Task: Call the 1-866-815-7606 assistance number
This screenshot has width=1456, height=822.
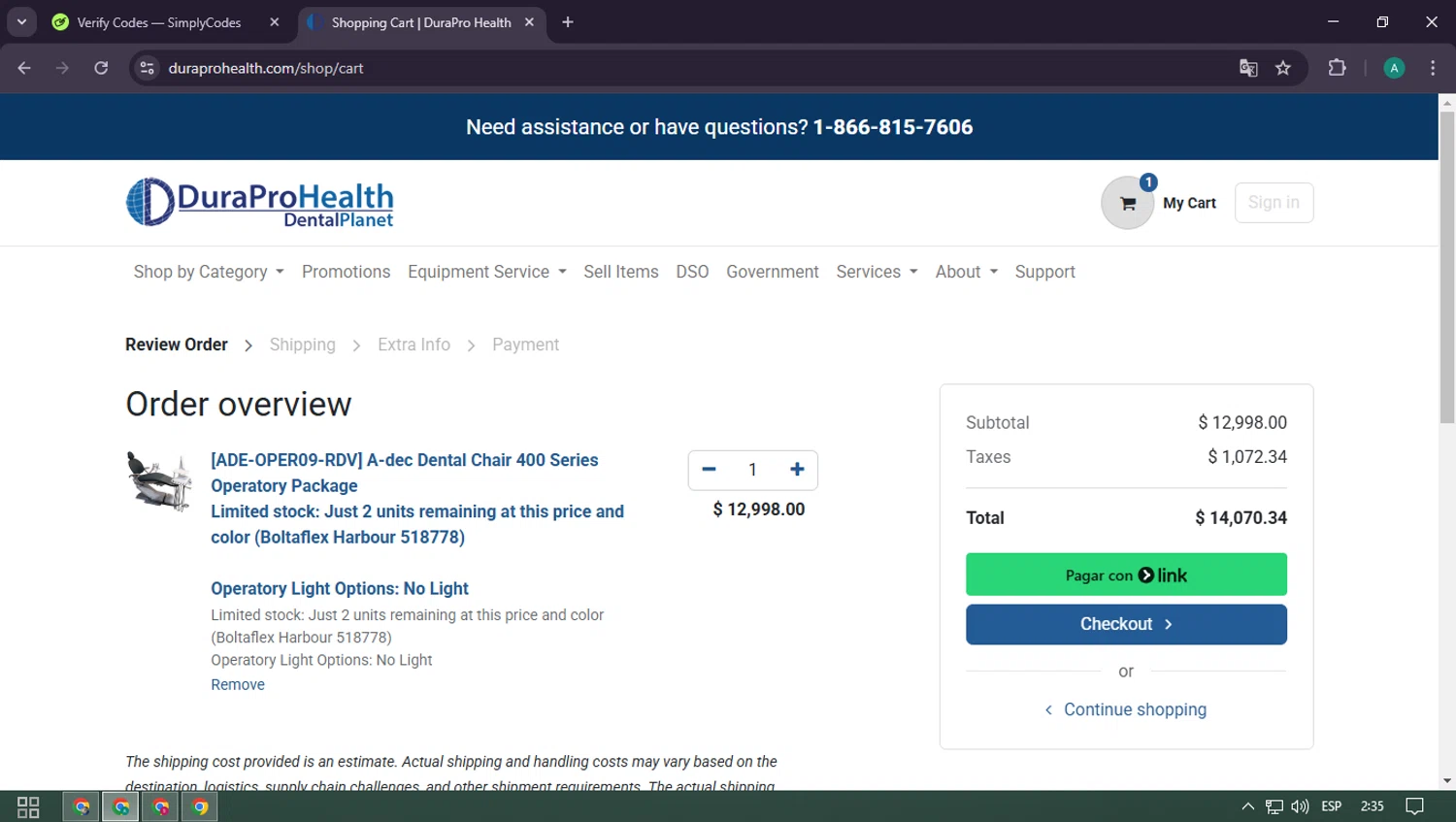Action: (893, 127)
